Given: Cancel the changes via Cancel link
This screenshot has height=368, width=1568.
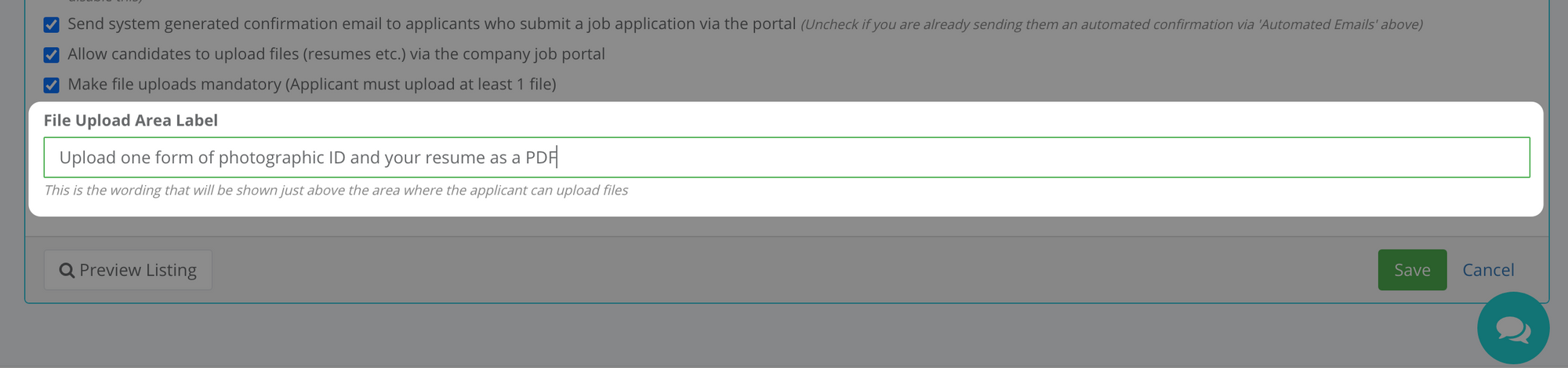Looking at the screenshot, I should (x=1488, y=270).
